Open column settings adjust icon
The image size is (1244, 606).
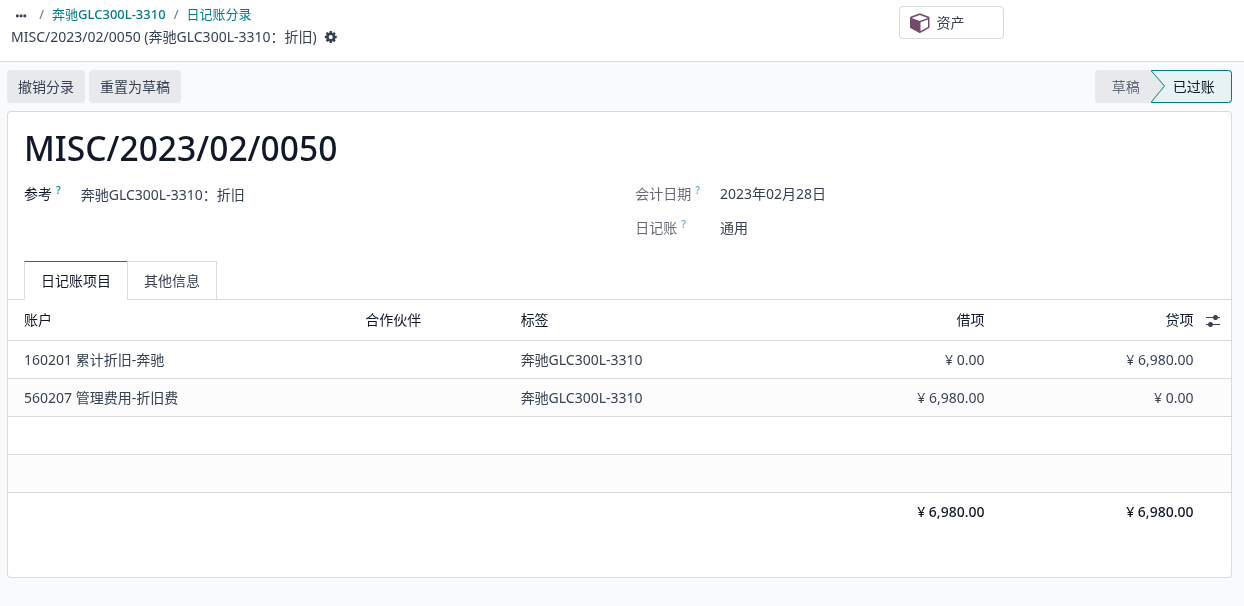(x=1213, y=321)
